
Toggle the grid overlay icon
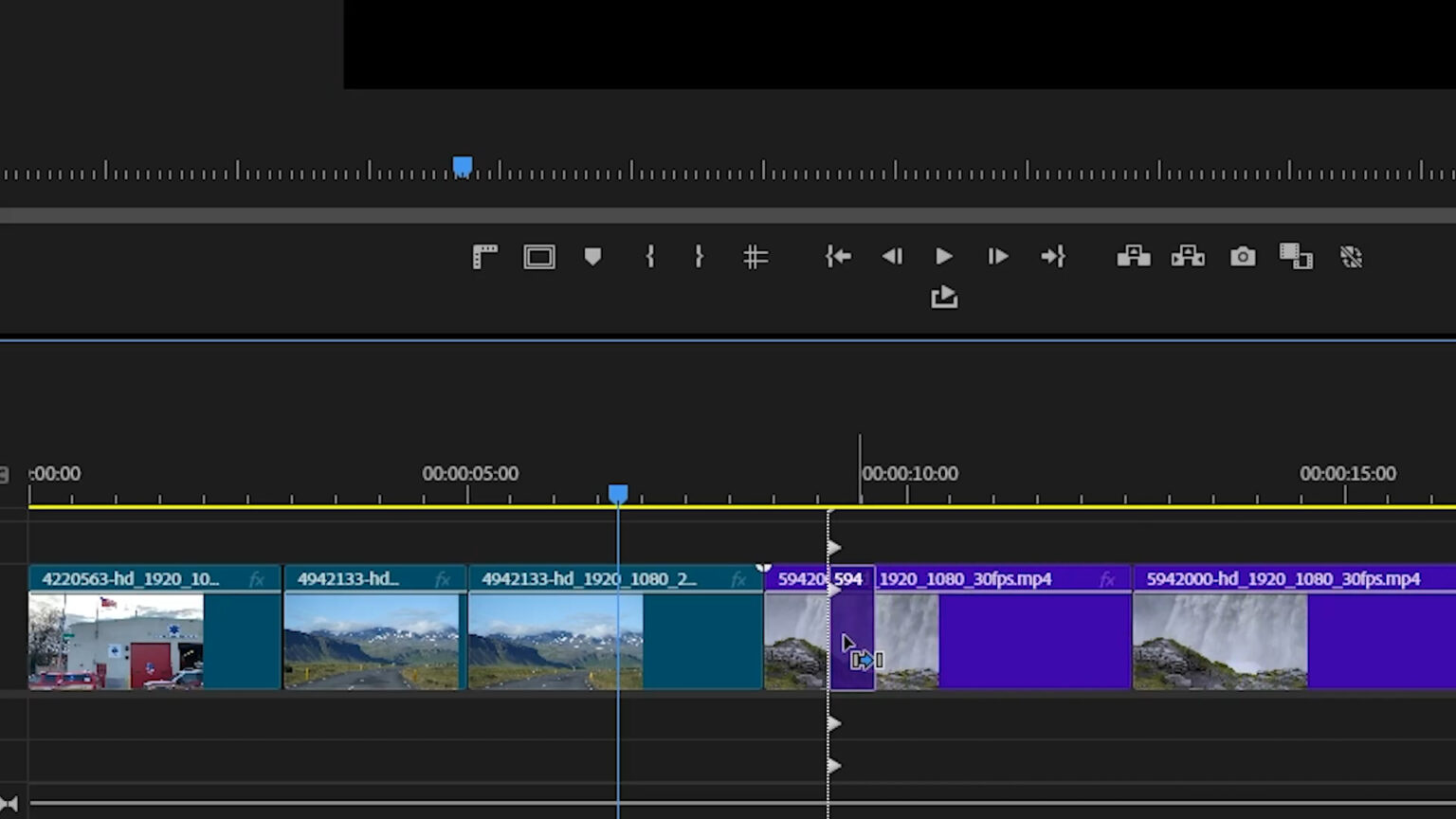755,256
